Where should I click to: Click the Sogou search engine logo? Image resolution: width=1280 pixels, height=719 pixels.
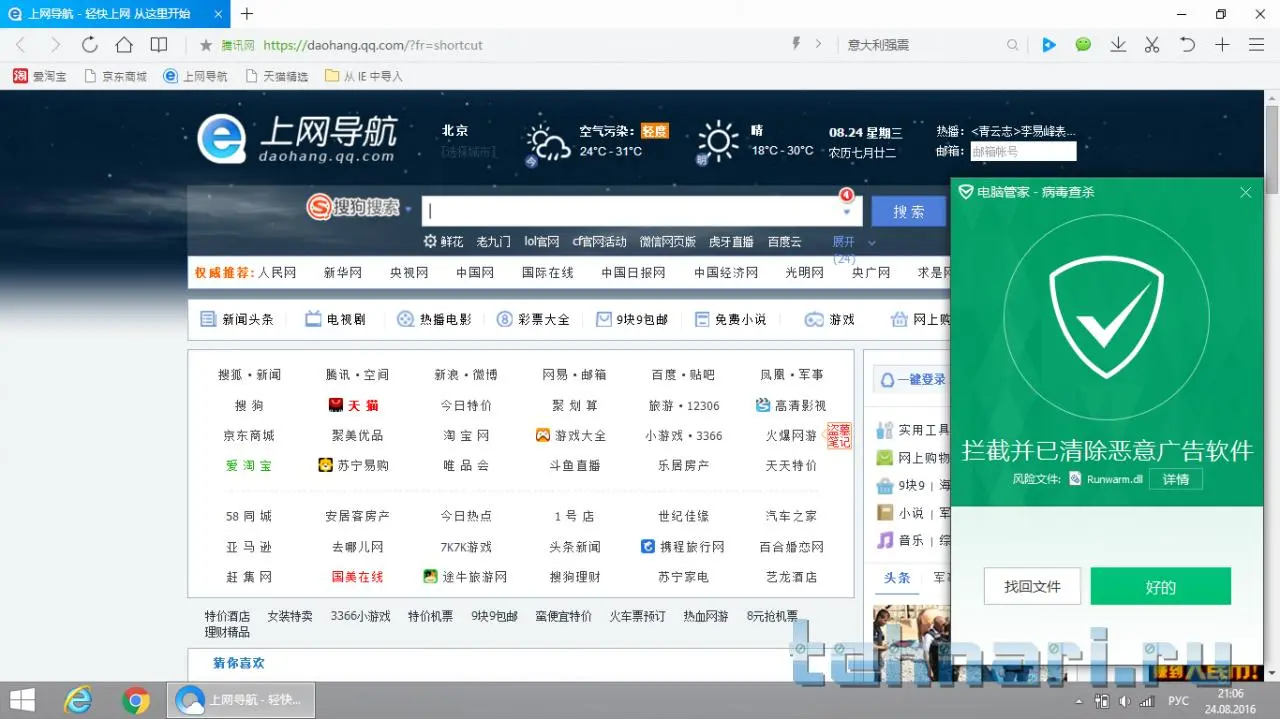[x=353, y=207]
